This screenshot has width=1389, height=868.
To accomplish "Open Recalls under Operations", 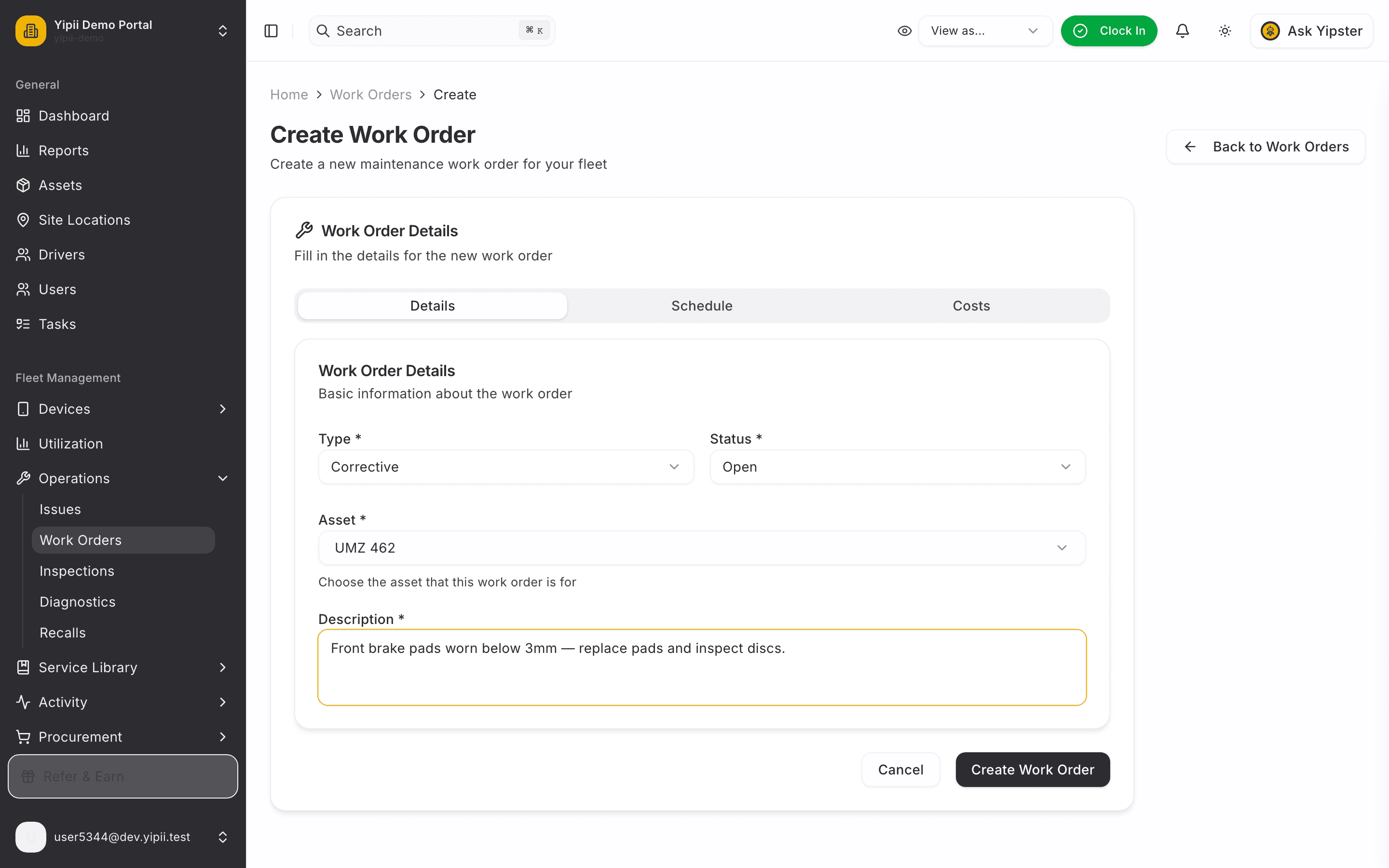I will click(123, 633).
